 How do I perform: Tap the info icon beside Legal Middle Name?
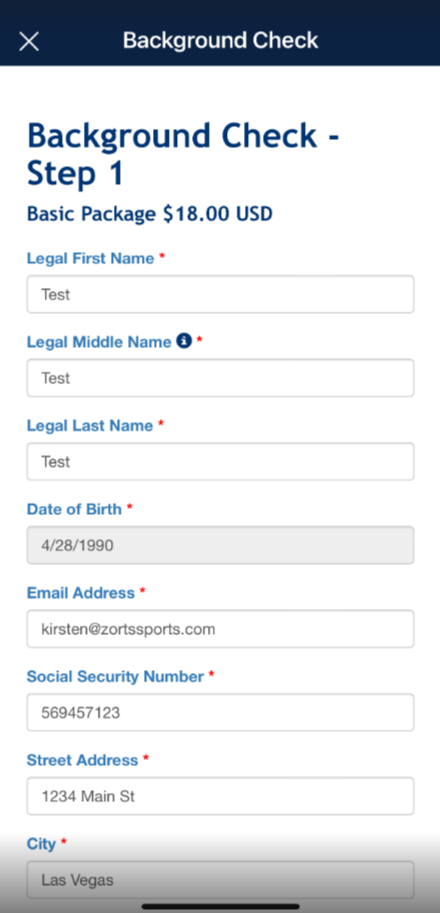pyautogui.click(x=184, y=341)
